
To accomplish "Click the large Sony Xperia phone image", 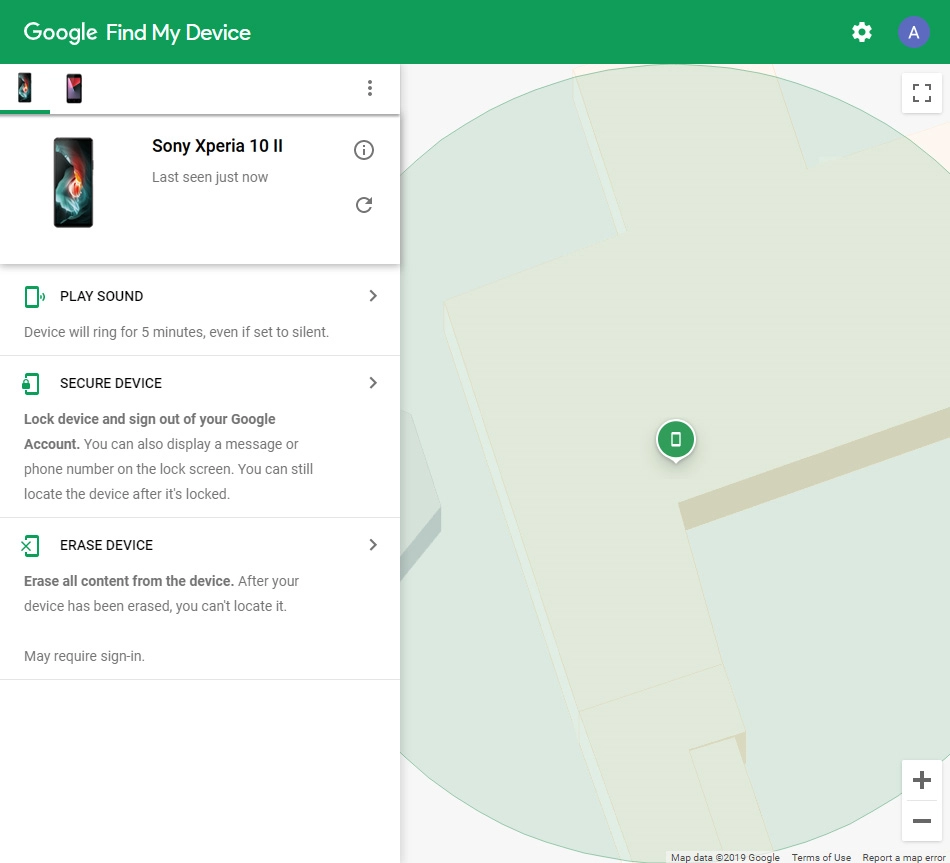I will 73,182.
